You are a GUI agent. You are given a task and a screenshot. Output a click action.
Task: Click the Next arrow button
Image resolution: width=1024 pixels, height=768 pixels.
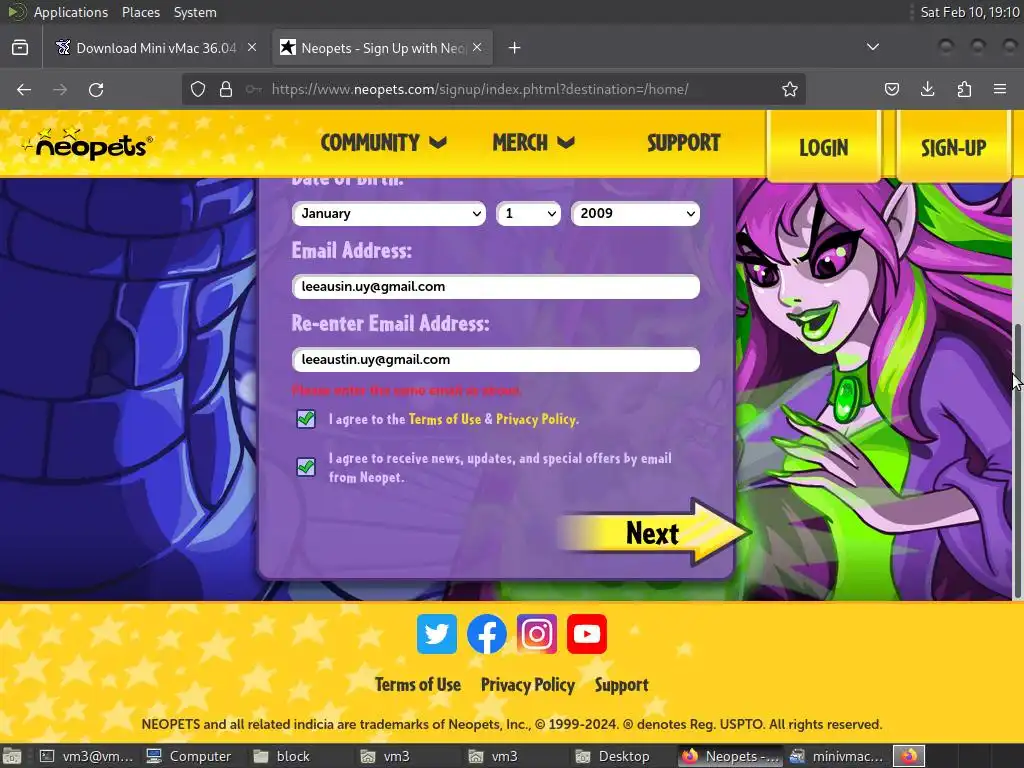coord(655,533)
